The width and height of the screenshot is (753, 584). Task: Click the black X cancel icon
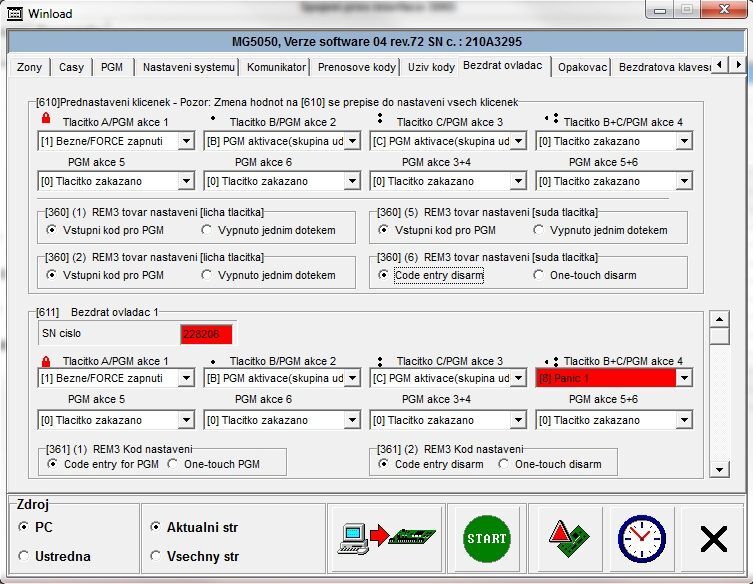[713, 539]
